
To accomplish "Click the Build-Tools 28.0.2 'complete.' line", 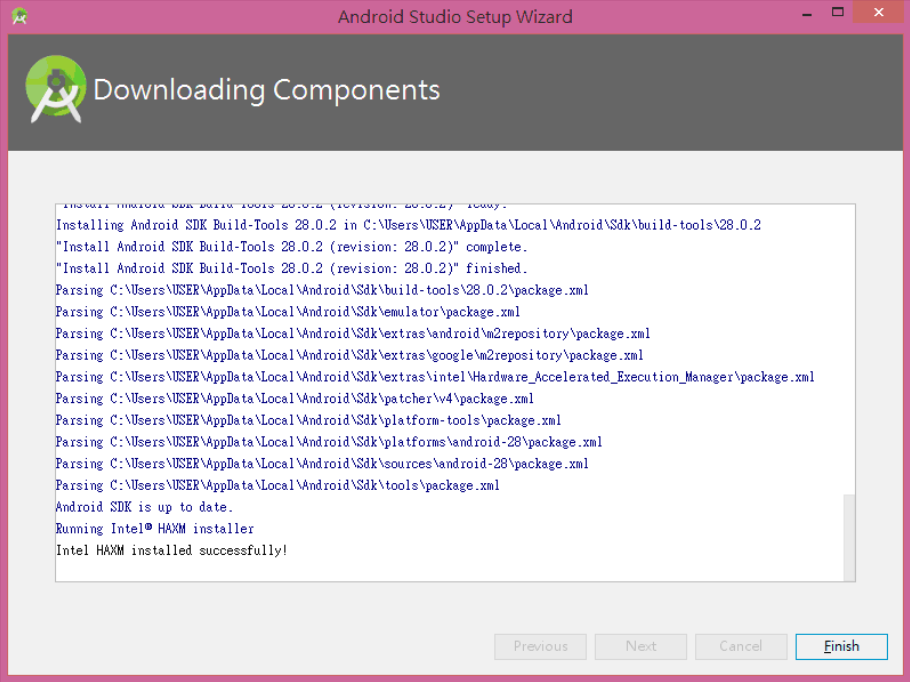I will [292, 247].
